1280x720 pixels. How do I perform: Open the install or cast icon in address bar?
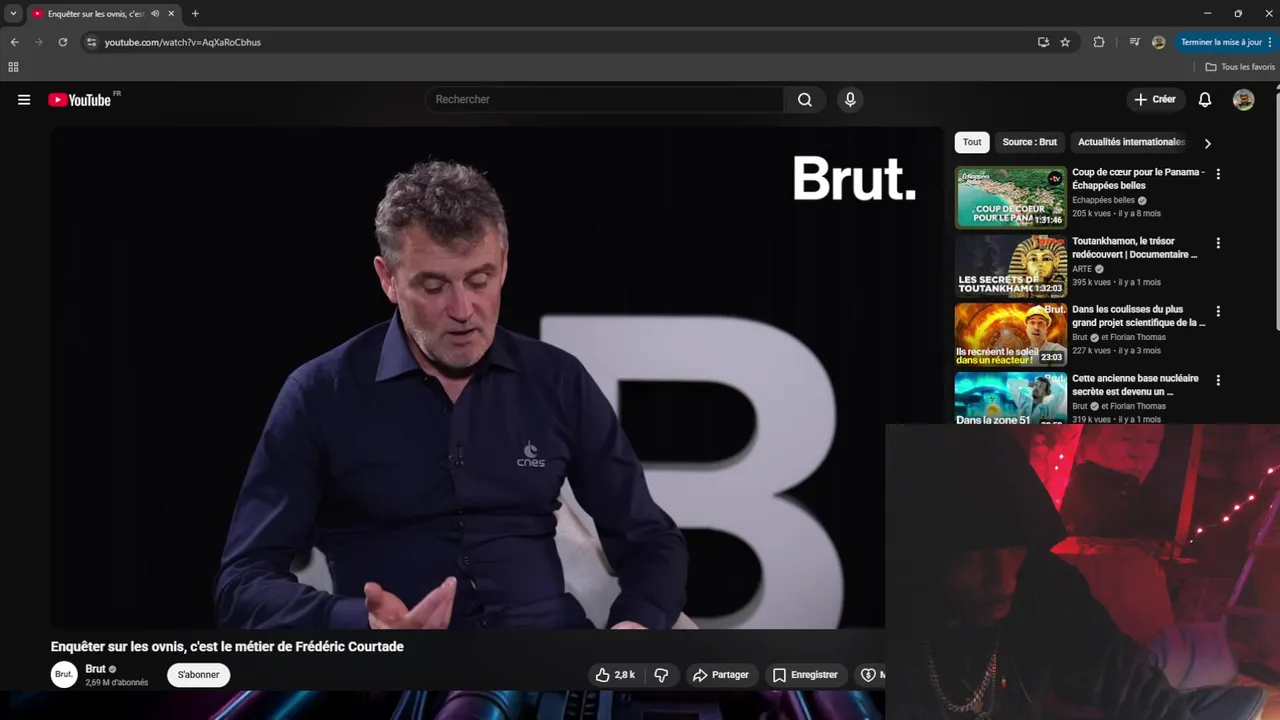pyautogui.click(x=1043, y=42)
